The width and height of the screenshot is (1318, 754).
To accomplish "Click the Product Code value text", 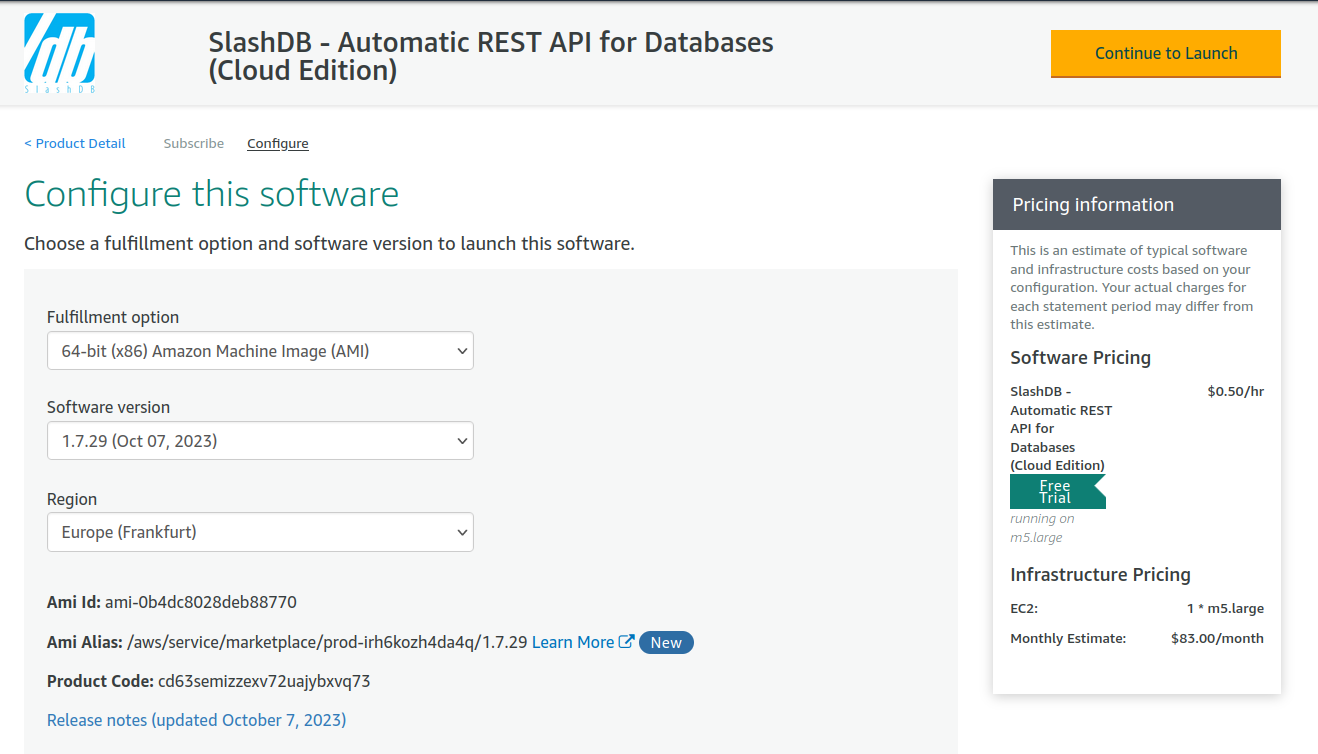I will click(264, 681).
